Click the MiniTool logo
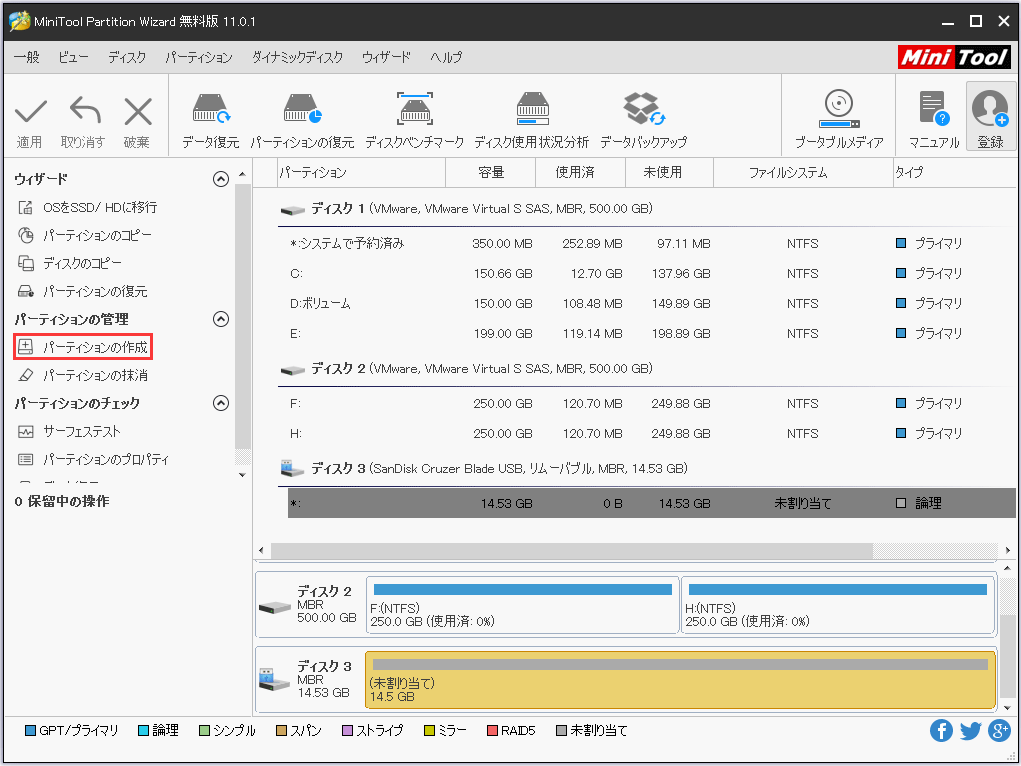The height and width of the screenshot is (766, 1021). pyautogui.click(x=954, y=57)
